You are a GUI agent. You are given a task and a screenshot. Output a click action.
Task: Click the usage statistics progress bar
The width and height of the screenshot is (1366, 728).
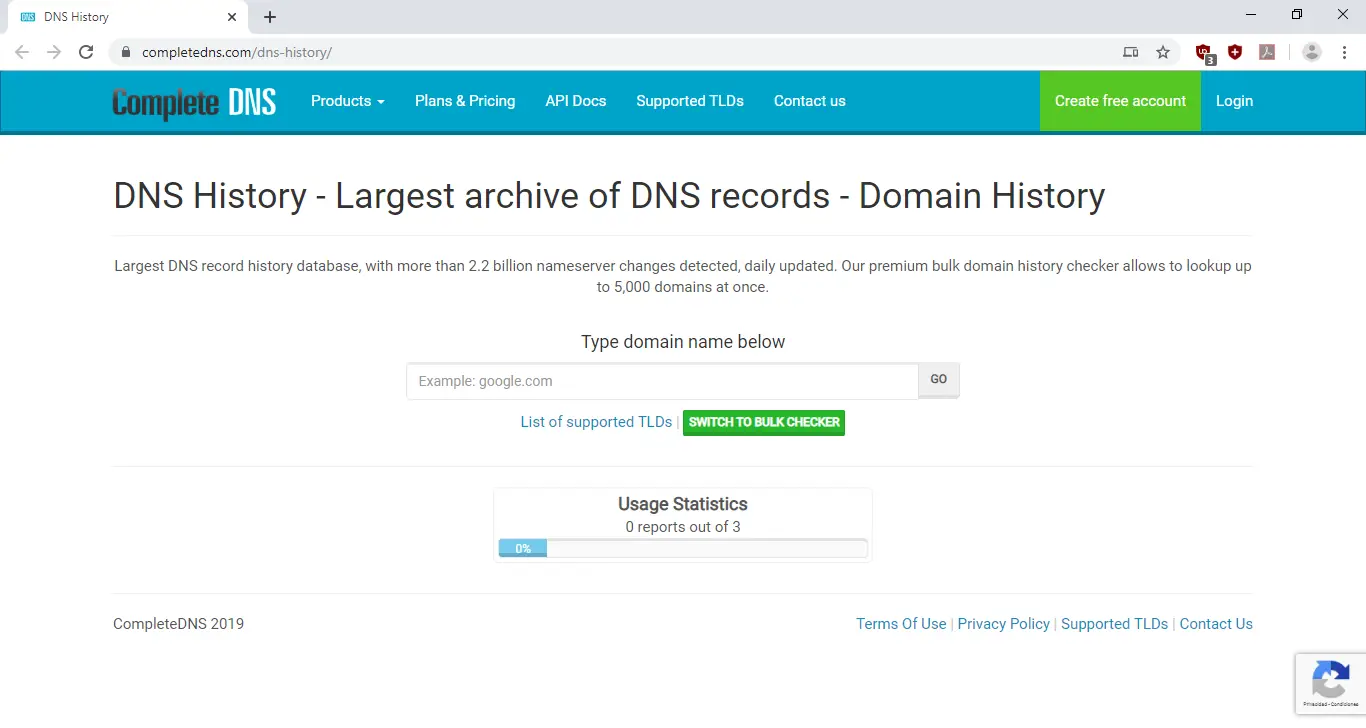pos(683,548)
